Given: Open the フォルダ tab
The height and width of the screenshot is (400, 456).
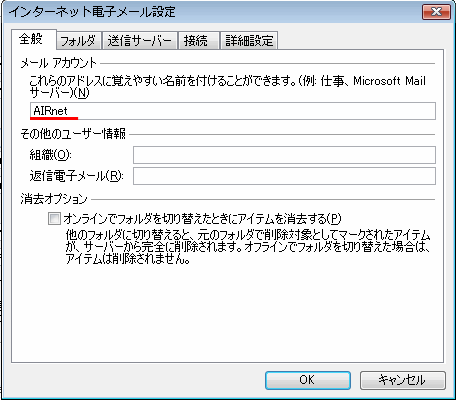Looking at the screenshot, I should (78, 41).
